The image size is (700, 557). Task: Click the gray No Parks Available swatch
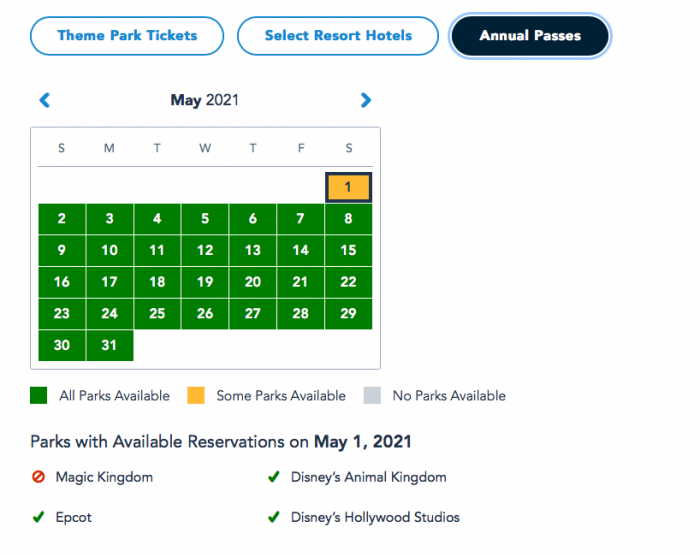pyautogui.click(x=372, y=396)
